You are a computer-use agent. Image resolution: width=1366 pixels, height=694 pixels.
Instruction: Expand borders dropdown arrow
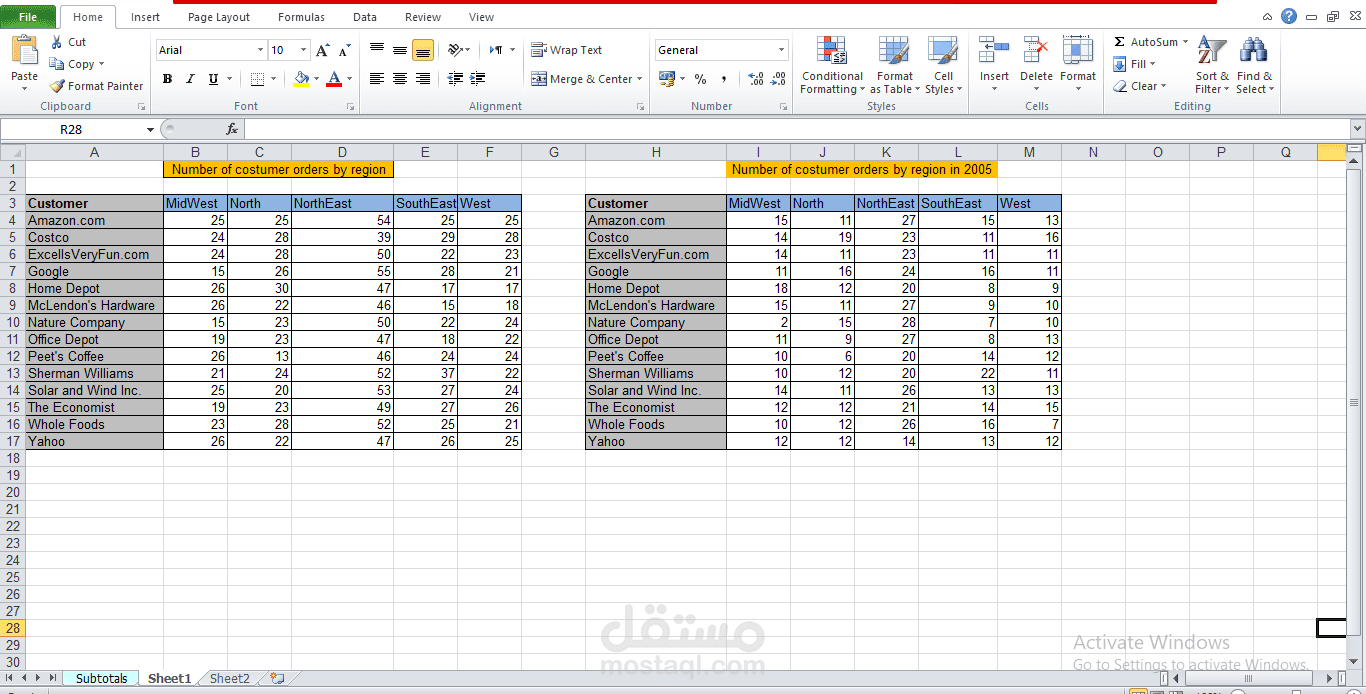[x=275, y=79]
